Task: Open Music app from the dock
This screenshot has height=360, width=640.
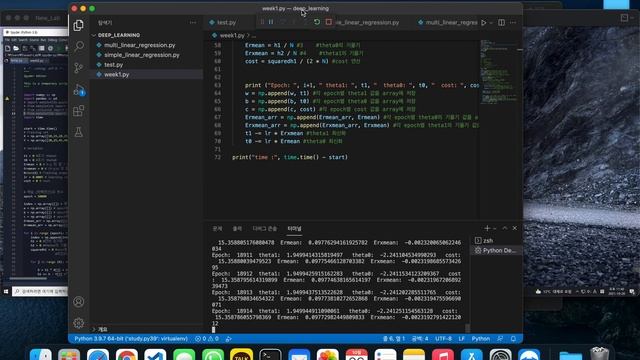Action: coord(443,355)
